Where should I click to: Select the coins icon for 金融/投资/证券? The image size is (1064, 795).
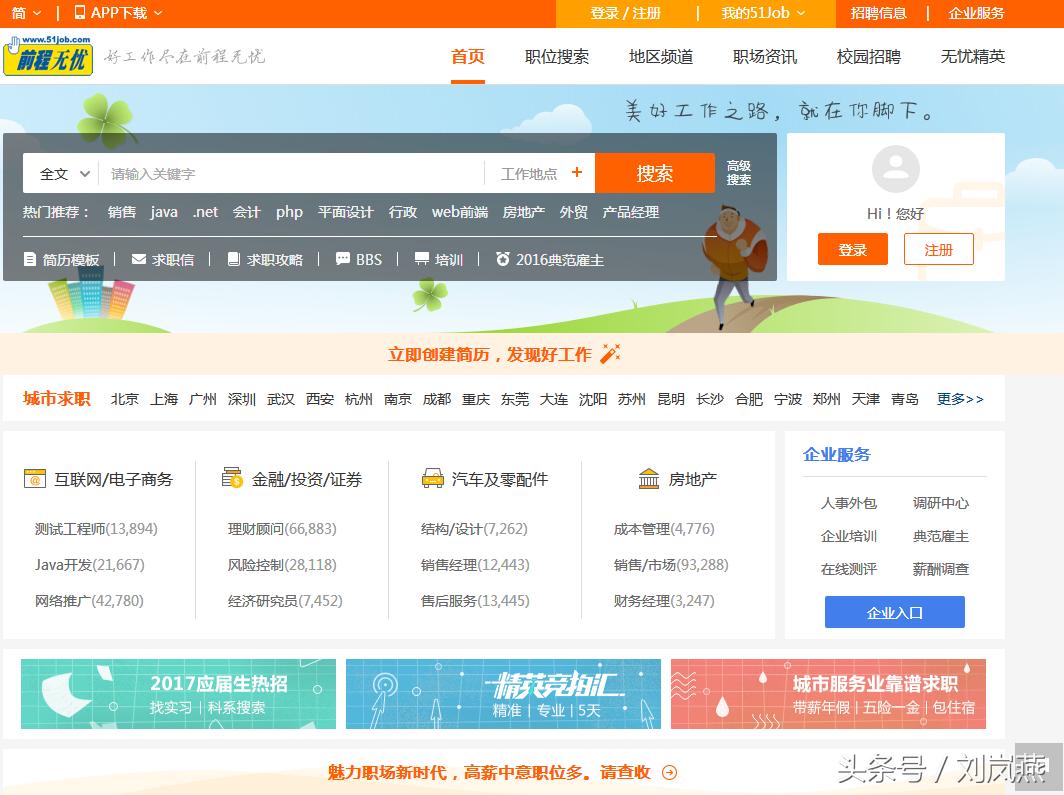pyautogui.click(x=231, y=478)
